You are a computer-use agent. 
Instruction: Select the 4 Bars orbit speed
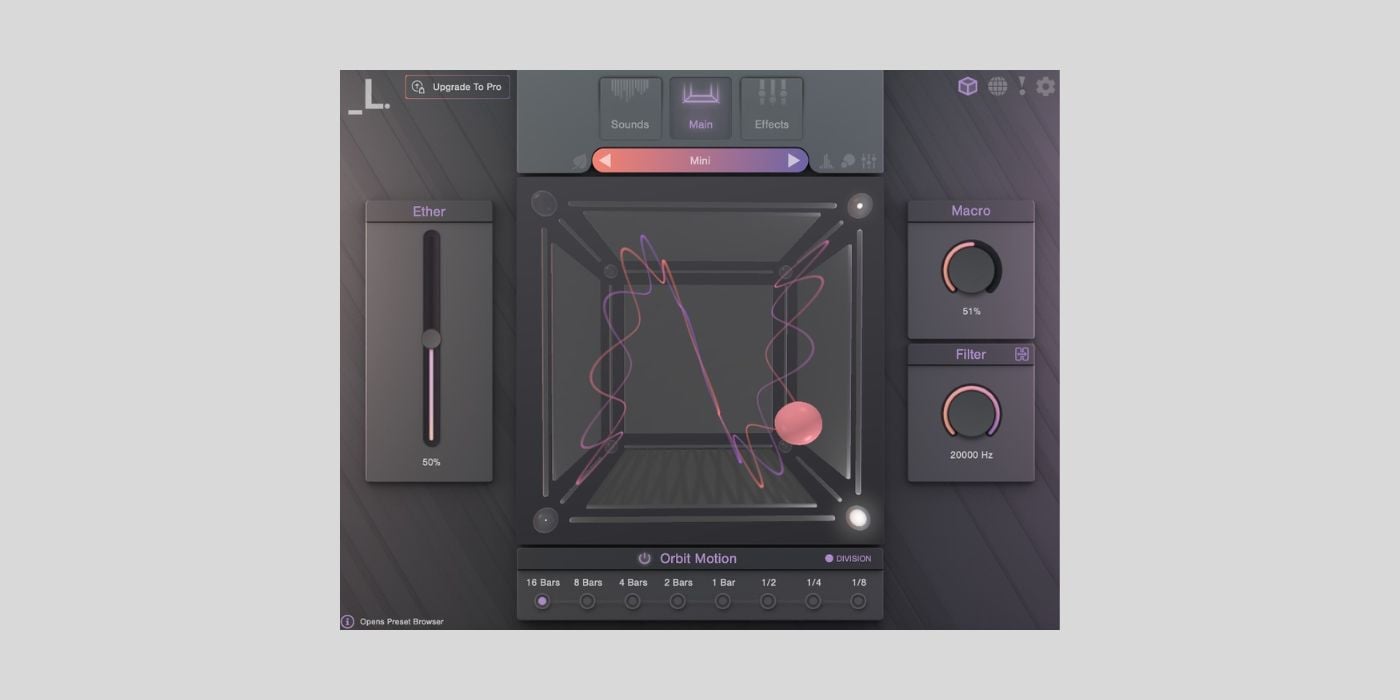tap(632, 601)
